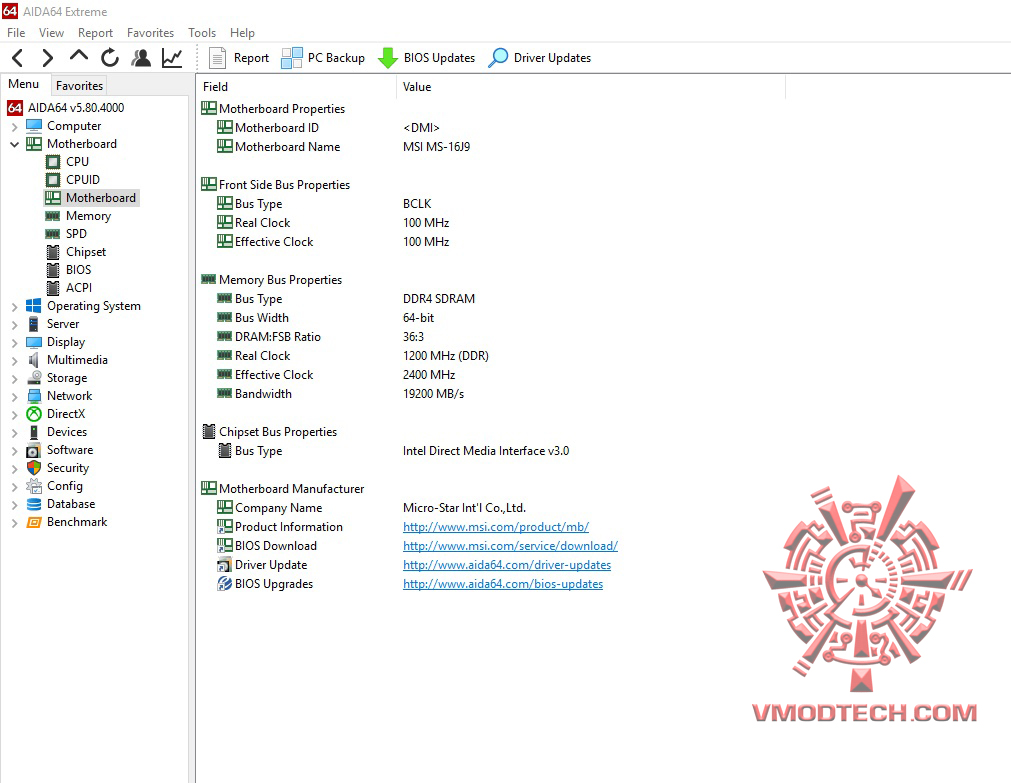Open the aida64.com/driver-updates link
Image resolution: width=1011 pixels, height=783 pixels.
click(507, 565)
